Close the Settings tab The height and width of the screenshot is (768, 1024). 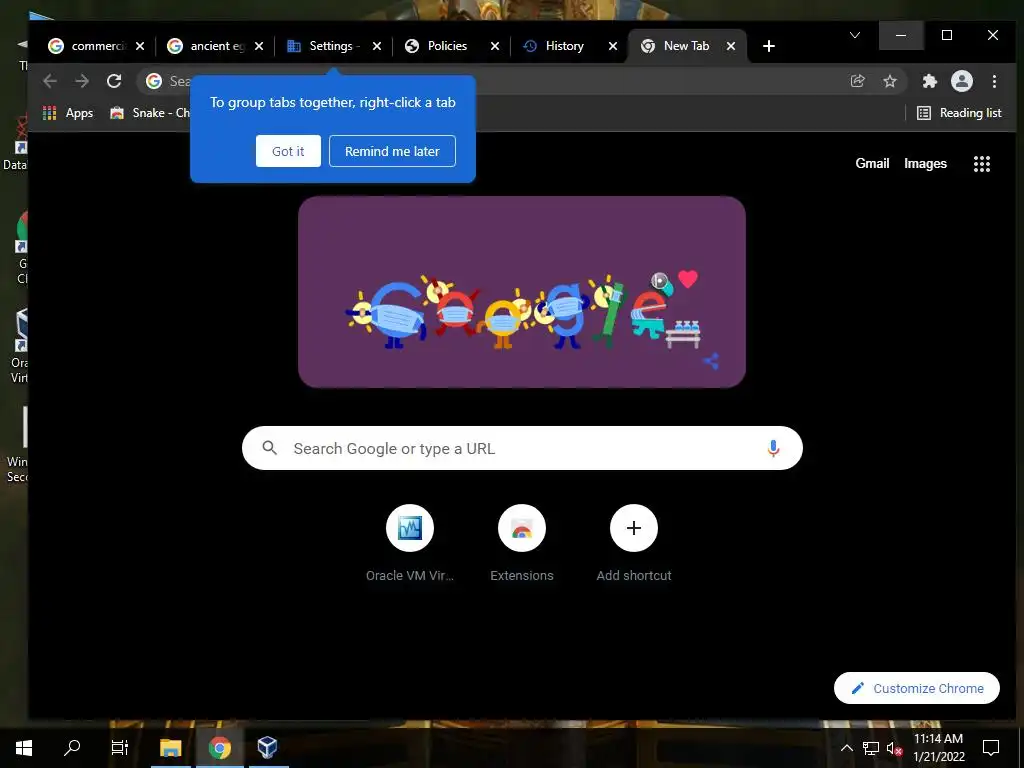coord(377,46)
